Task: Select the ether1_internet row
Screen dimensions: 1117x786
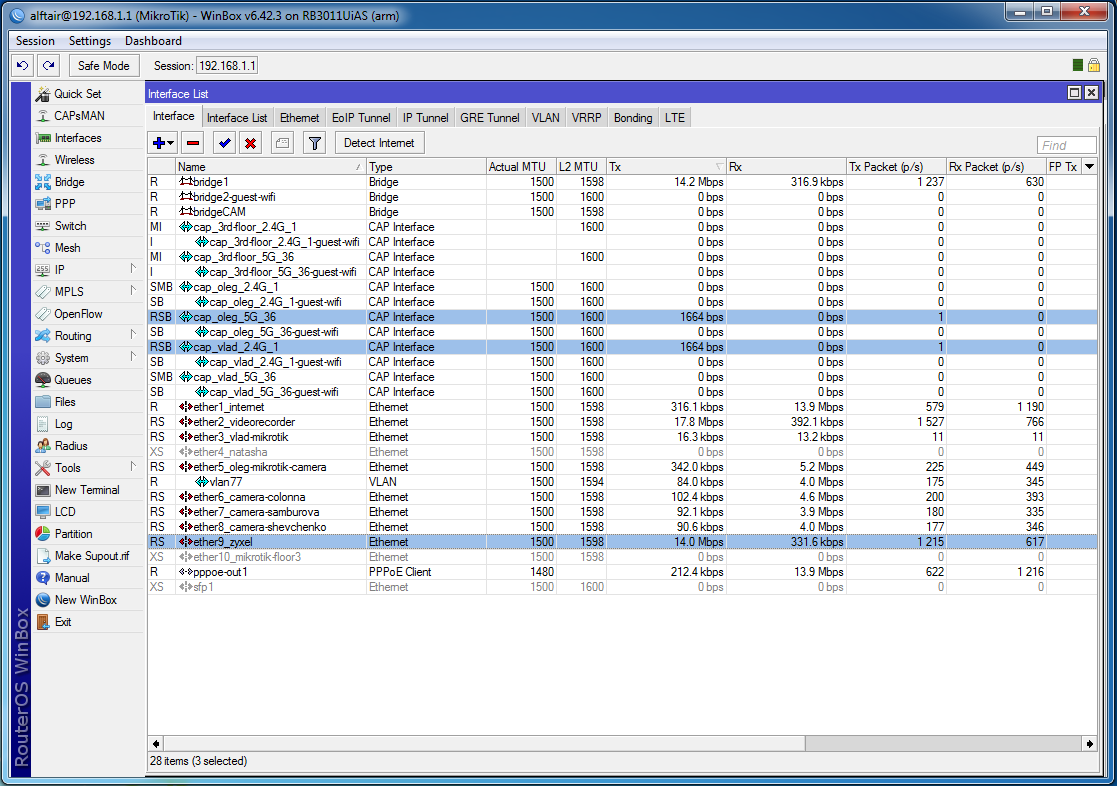Action: tap(622, 407)
